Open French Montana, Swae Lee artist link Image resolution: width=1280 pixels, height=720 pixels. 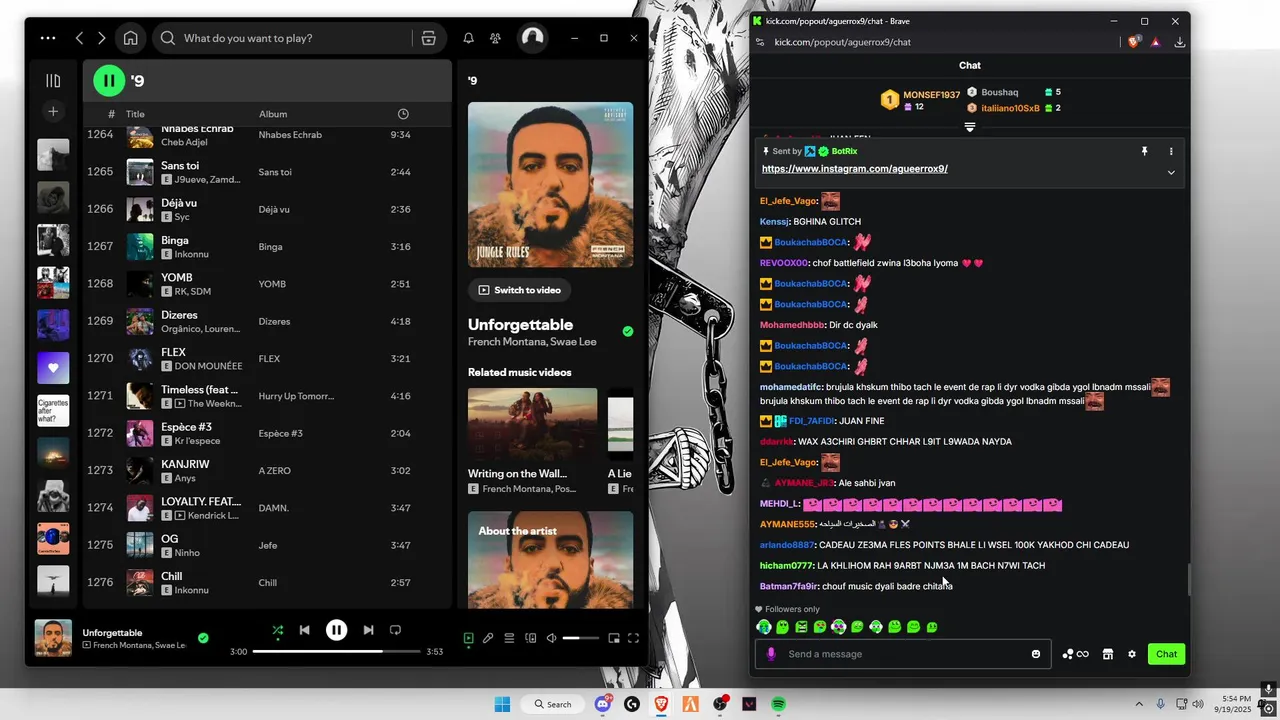[x=532, y=342]
